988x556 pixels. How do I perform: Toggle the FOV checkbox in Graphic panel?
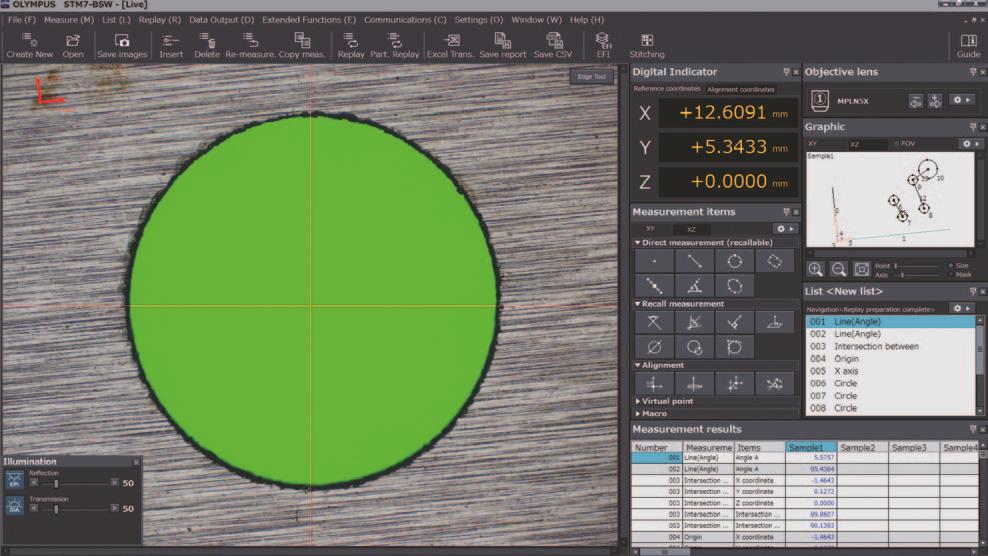click(x=897, y=144)
